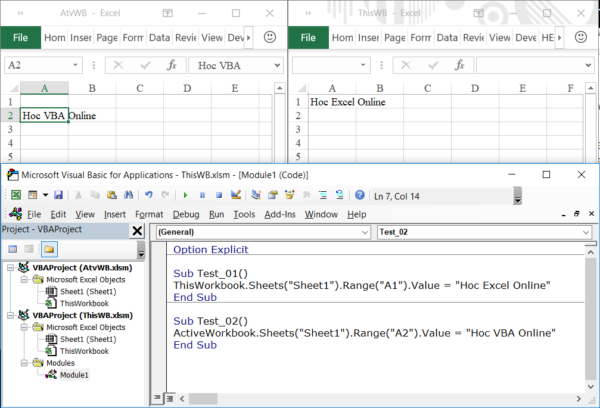The width and height of the screenshot is (600, 408).
Task: Open the Window menu
Action: click(321, 214)
